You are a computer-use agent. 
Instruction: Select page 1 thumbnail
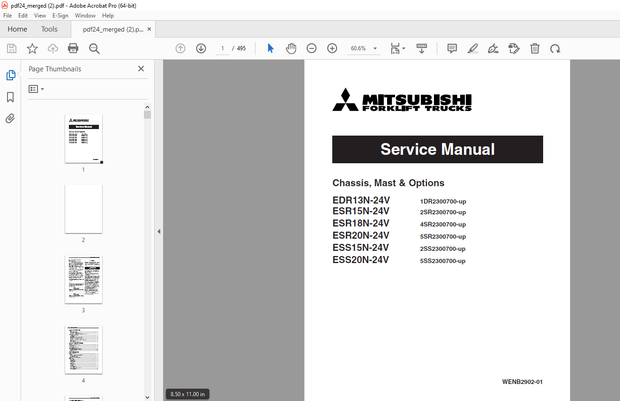(84, 139)
